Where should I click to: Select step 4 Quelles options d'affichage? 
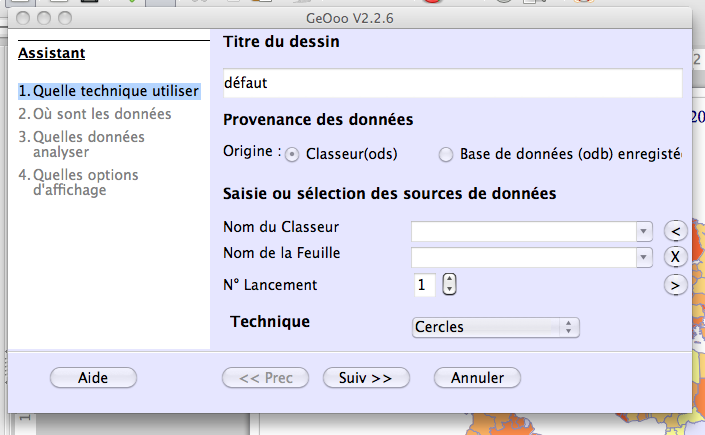[78, 182]
